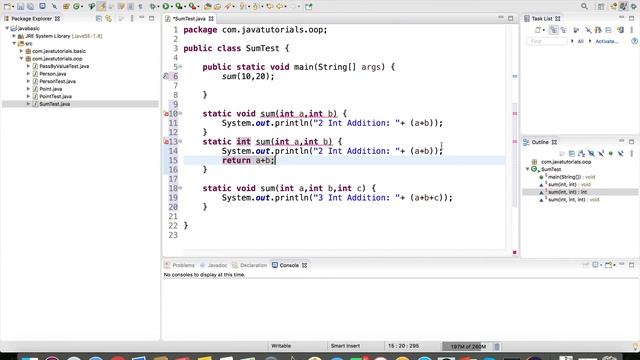Toggle Link with Editor in Package Explorer
The height and width of the screenshot is (360, 640).
[x=109, y=18]
